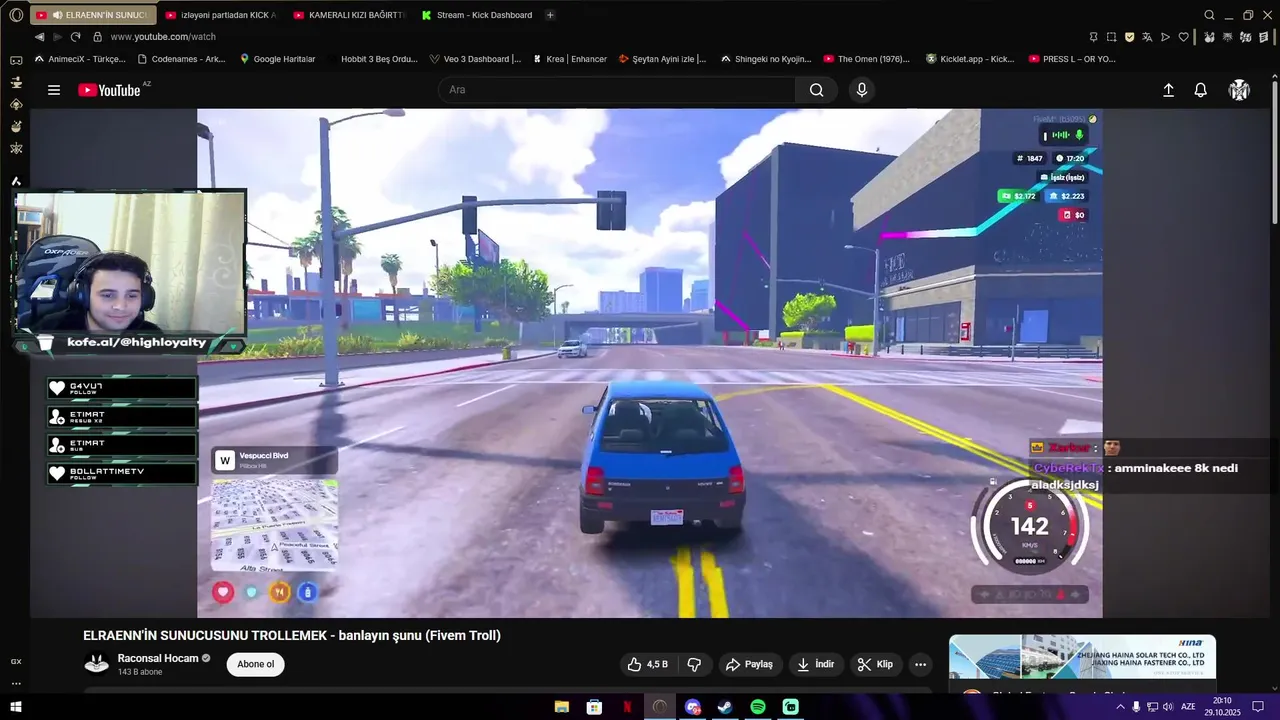1280x720 pixels.
Task: Open File Explorer from the taskbar
Action: click(562, 707)
